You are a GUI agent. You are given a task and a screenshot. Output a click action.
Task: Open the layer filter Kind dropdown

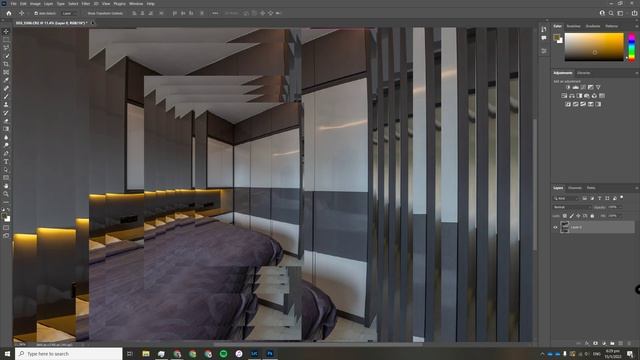567,198
